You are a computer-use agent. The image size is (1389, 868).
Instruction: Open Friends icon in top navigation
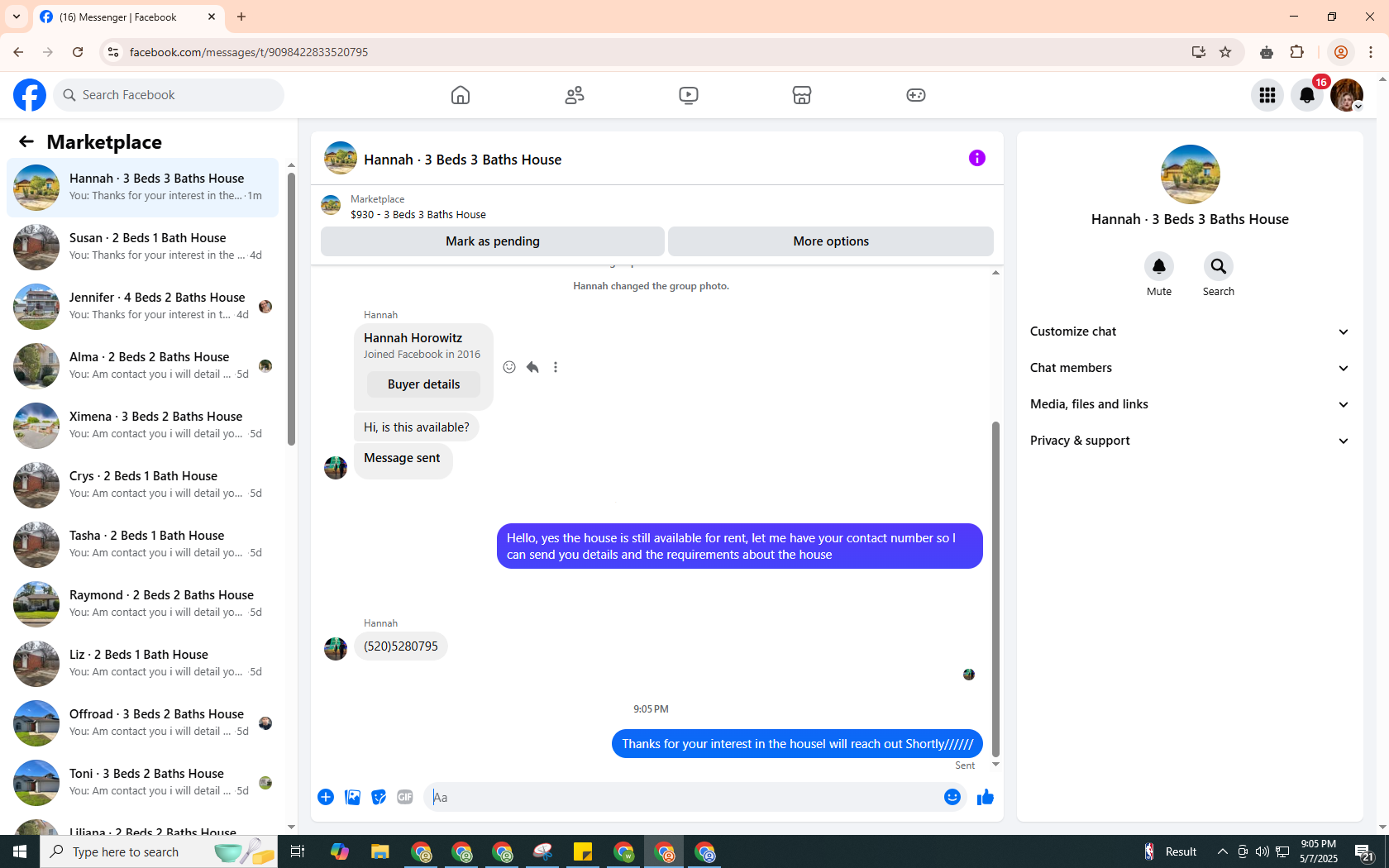[575, 95]
